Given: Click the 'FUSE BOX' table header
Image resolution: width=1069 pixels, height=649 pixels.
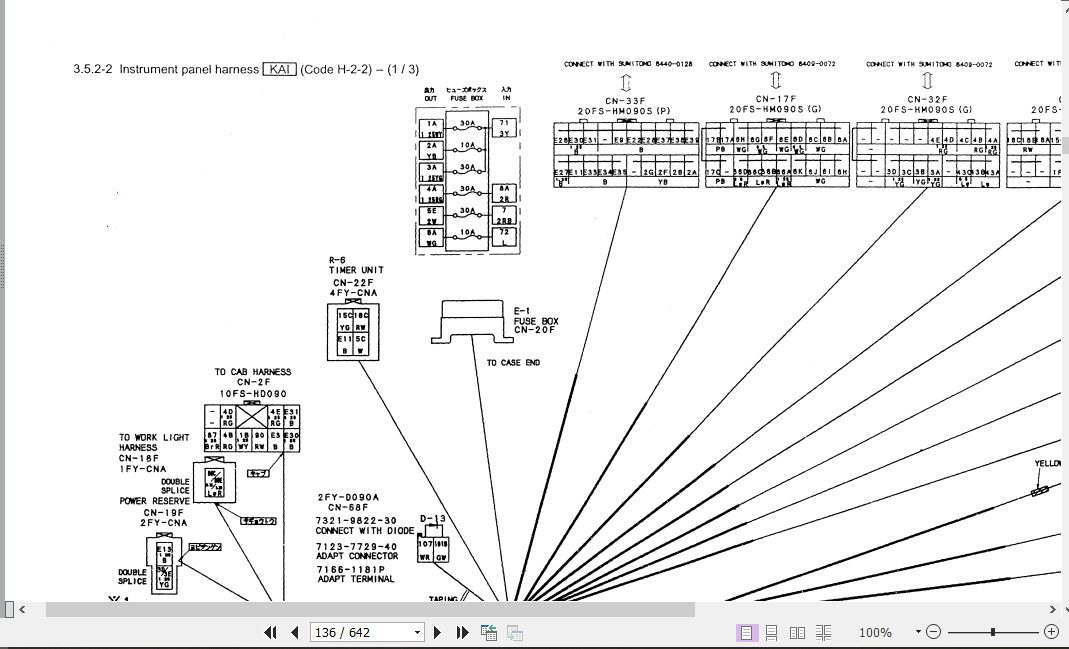Looking at the screenshot, I should pos(467,99).
